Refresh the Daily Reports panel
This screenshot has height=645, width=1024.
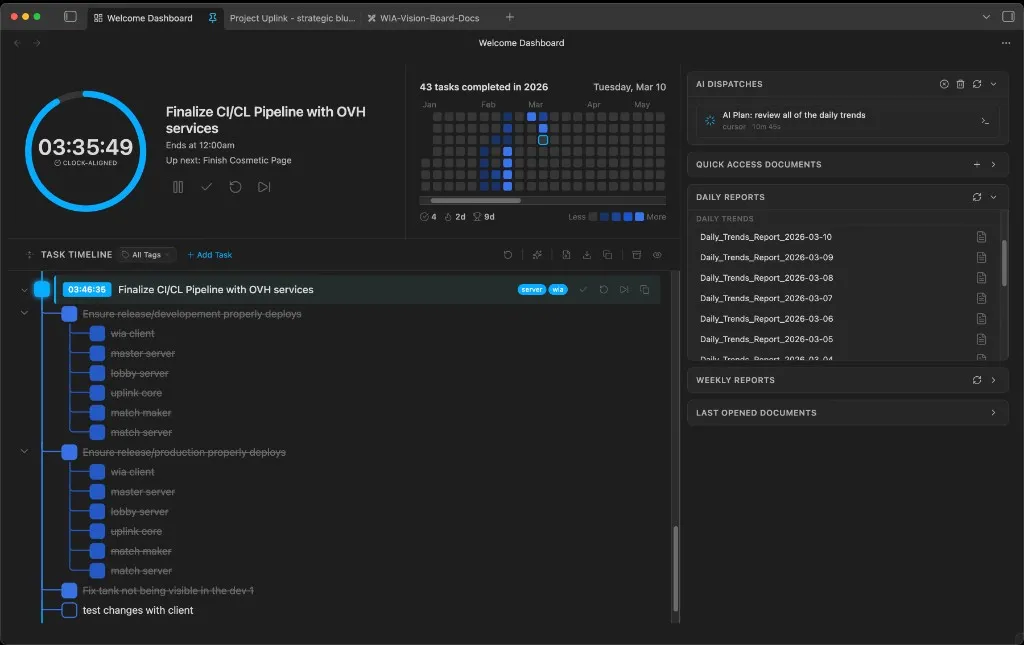[x=977, y=197]
